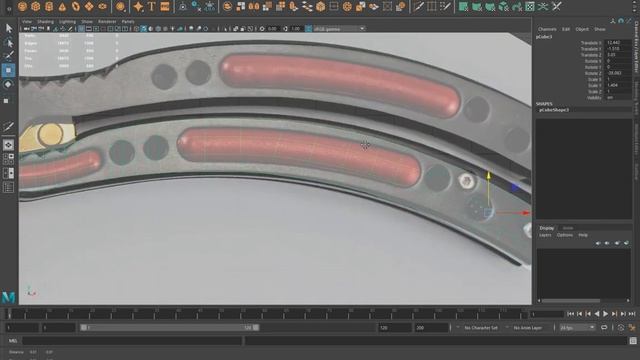Toggle textured display in viewport
The height and width of the screenshot is (360, 640).
tap(165, 29)
